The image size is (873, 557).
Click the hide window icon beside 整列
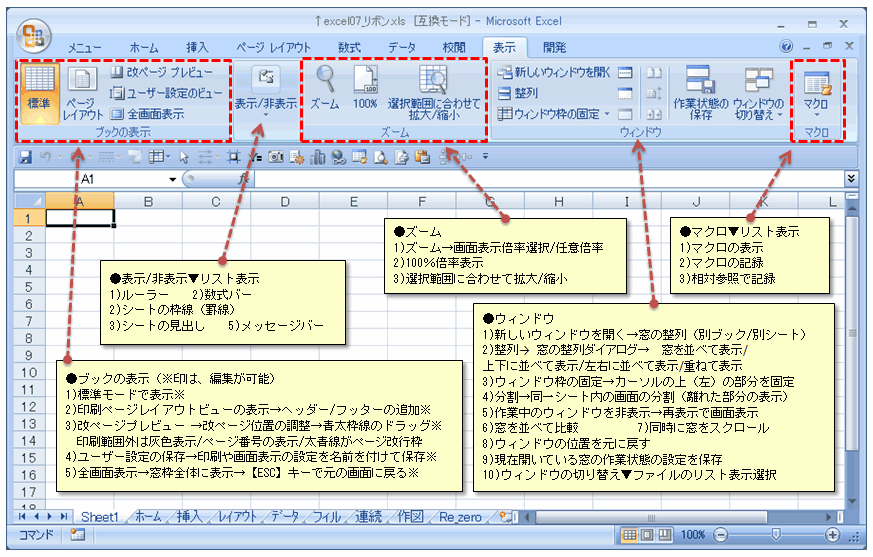pyautogui.click(x=625, y=93)
